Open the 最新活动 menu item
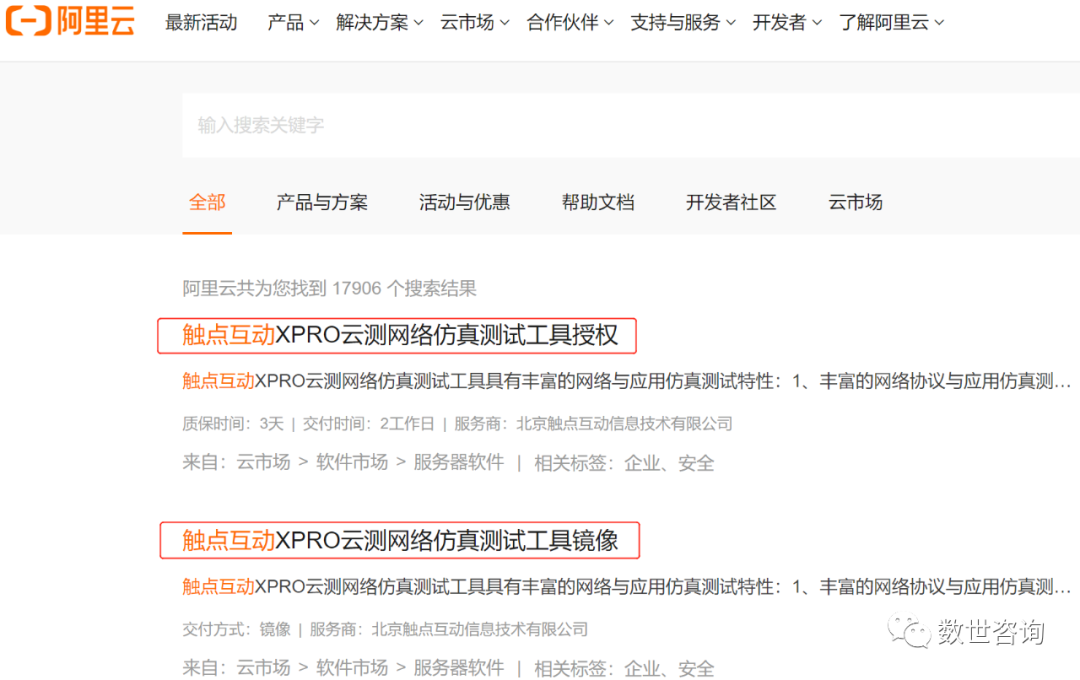The height and width of the screenshot is (680, 1080). 201,23
